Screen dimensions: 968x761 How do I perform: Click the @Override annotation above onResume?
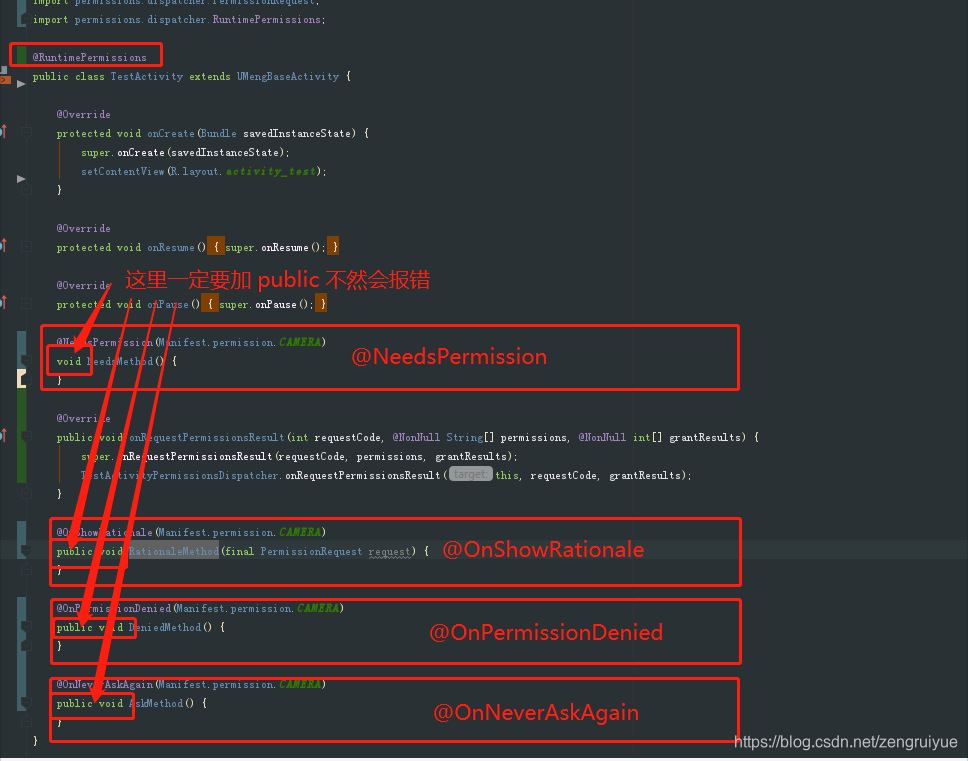[x=83, y=228]
